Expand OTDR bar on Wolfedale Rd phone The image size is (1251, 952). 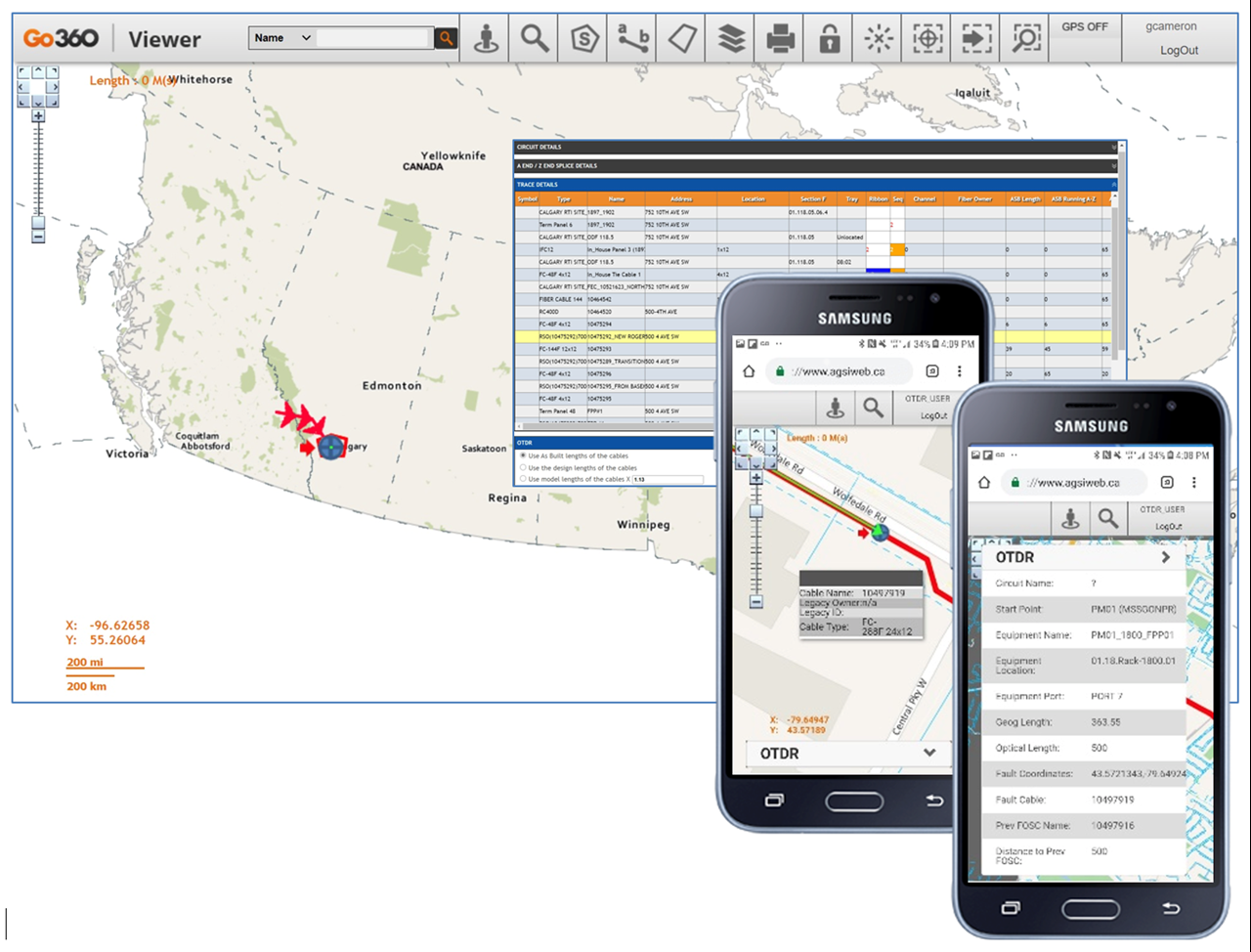[x=928, y=753]
